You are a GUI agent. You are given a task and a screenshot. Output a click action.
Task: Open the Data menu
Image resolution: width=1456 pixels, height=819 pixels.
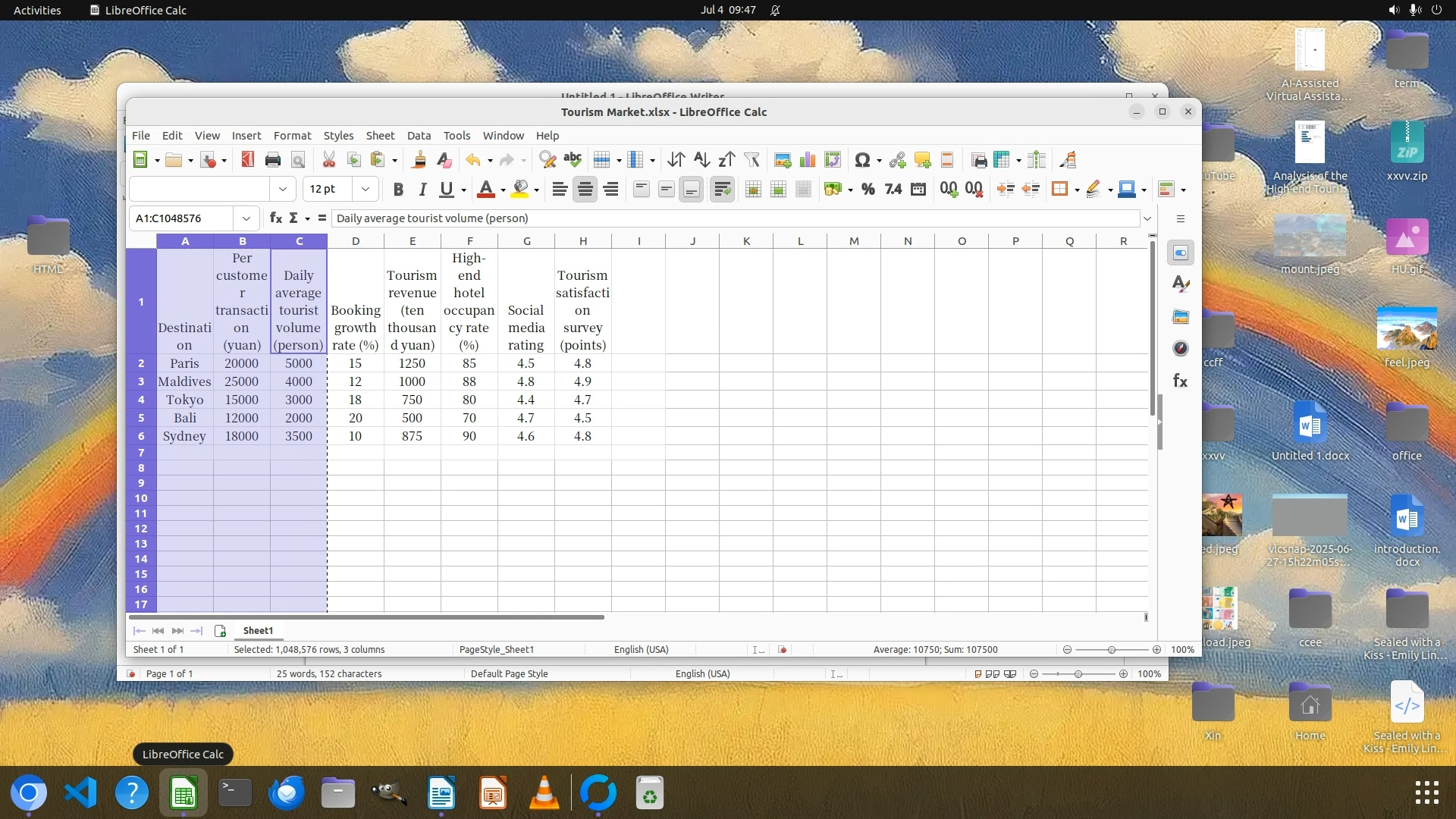coord(419,136)
